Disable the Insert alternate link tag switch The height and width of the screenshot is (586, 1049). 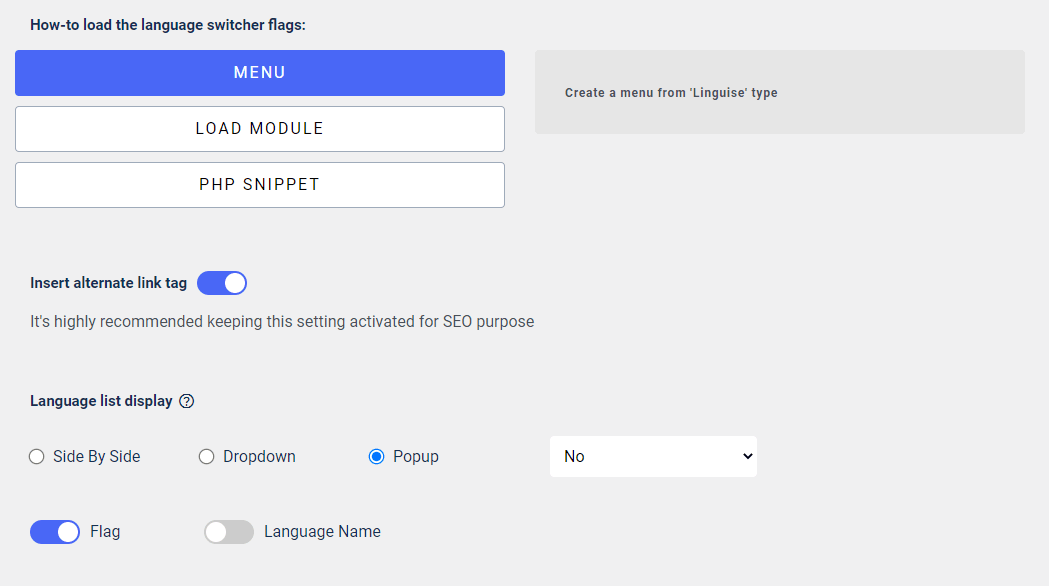click(222, 283)
